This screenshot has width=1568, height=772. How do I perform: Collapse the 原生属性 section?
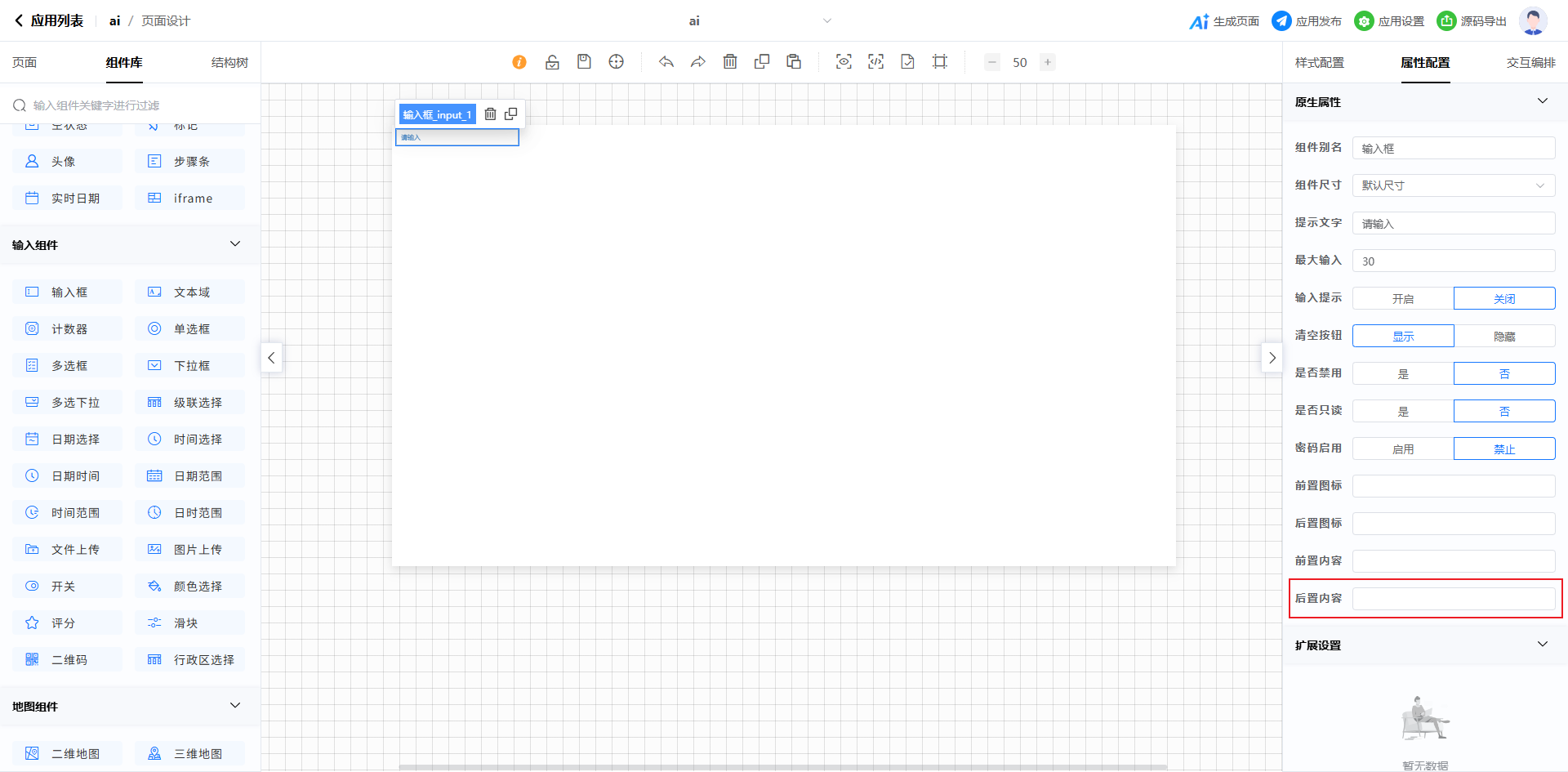pyautogui.click(x=1542, y=101)
